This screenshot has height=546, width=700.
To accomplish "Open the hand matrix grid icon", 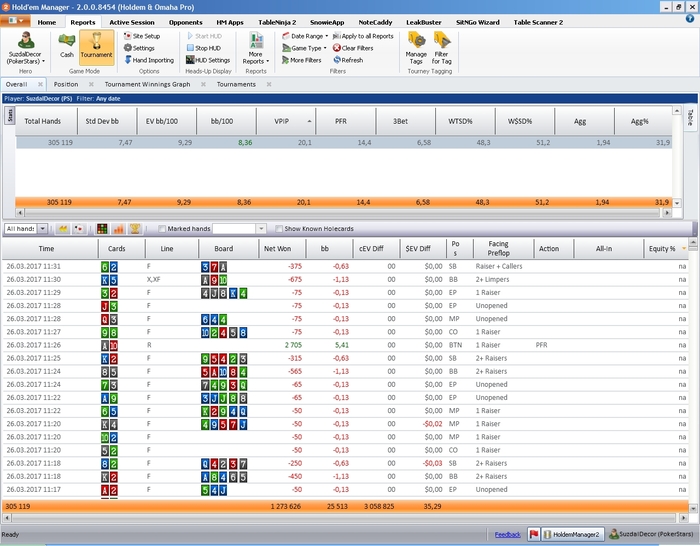I will (x=102, y=229).
